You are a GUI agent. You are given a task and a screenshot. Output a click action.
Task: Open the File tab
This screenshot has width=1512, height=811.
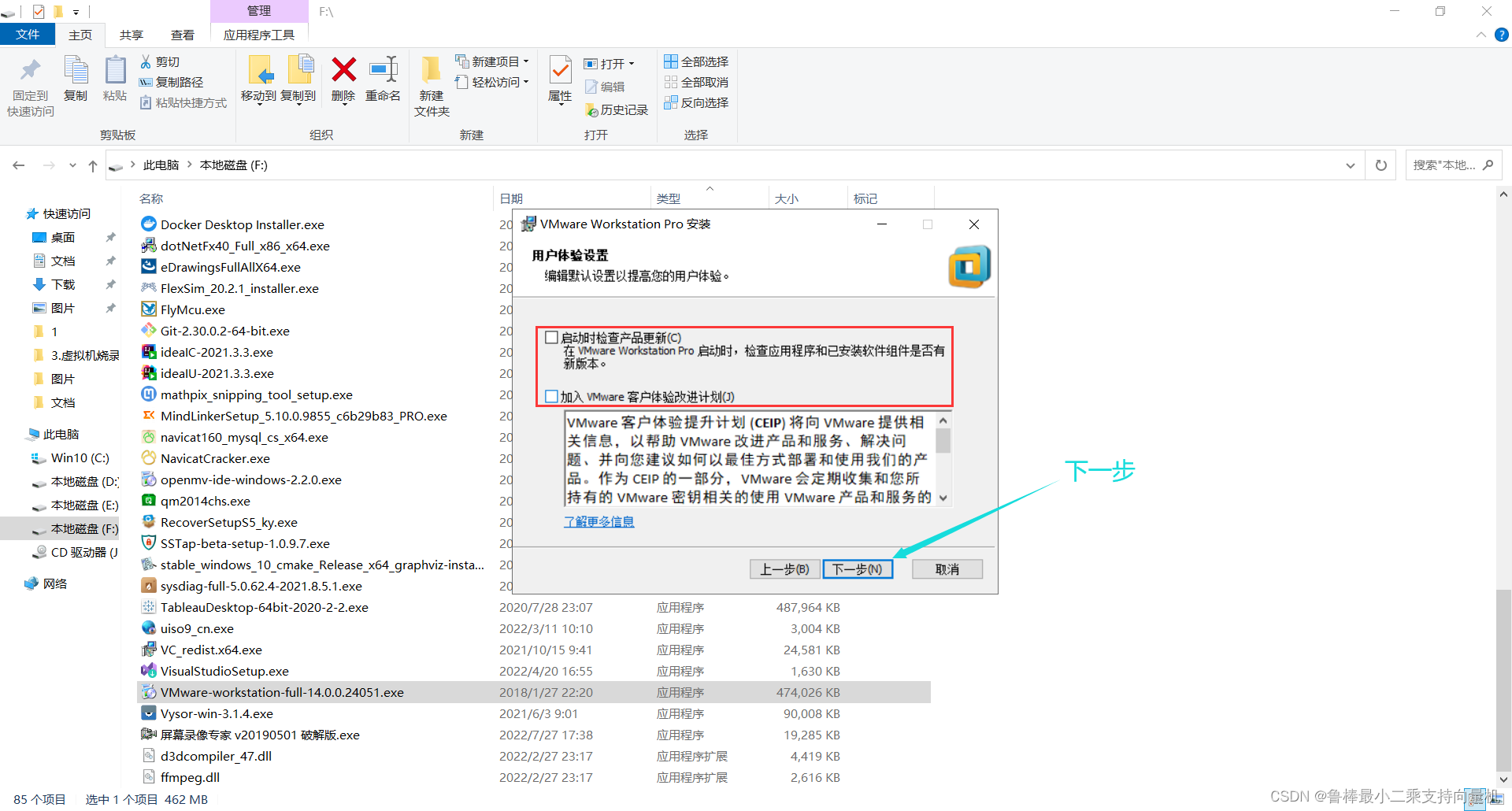[28, 35]
